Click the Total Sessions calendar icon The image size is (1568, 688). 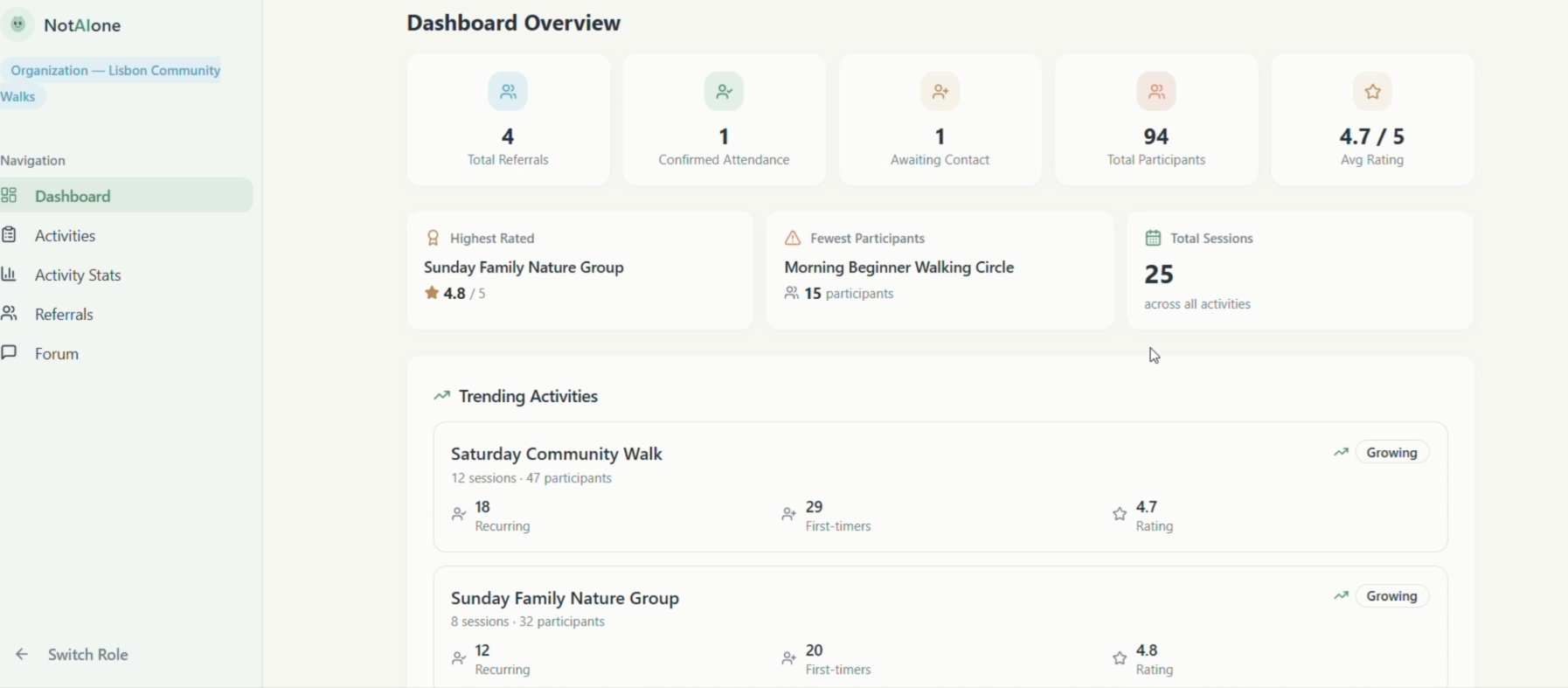[x=1153, y=238]
